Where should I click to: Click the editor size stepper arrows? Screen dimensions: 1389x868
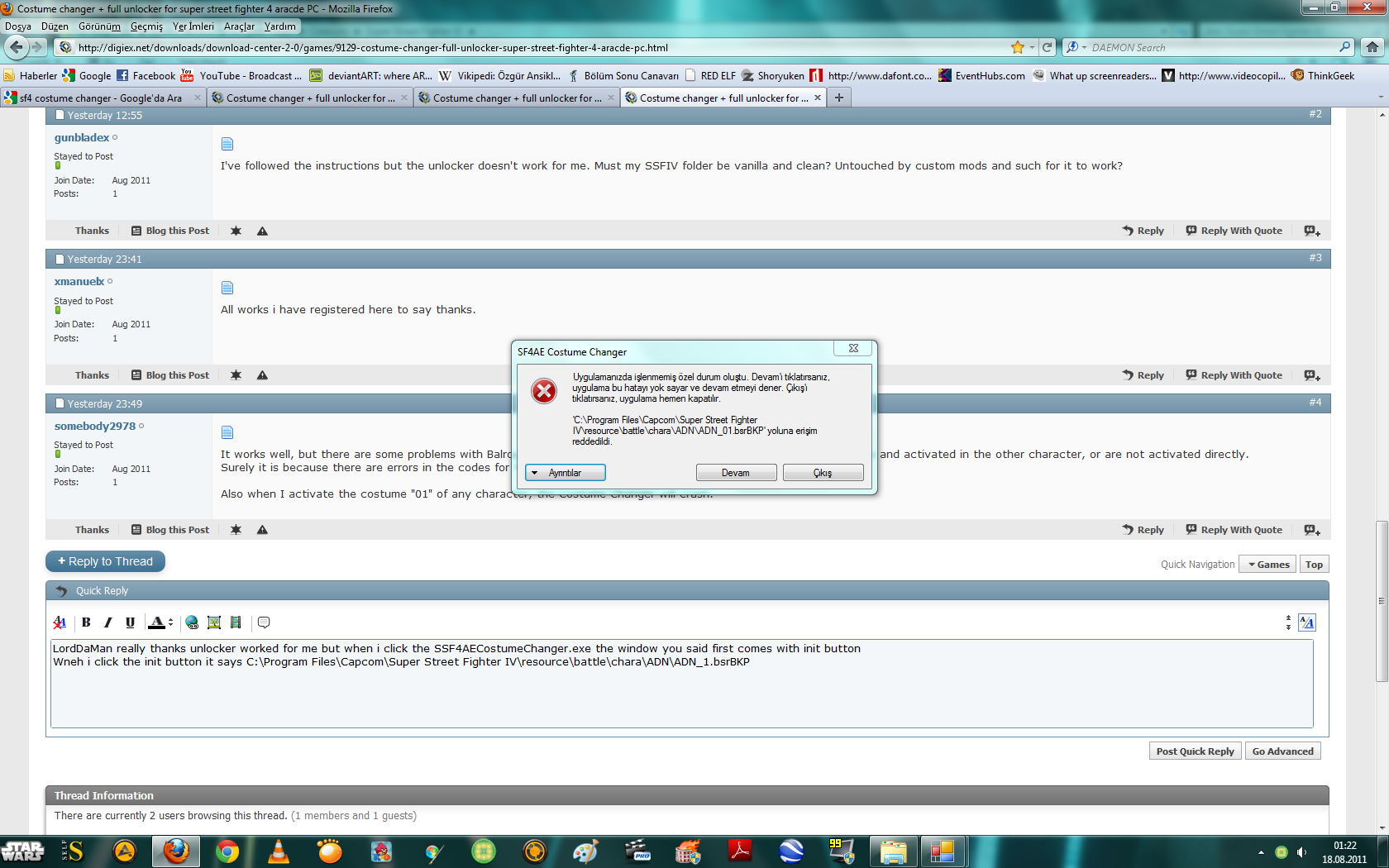coord(1288,622)
